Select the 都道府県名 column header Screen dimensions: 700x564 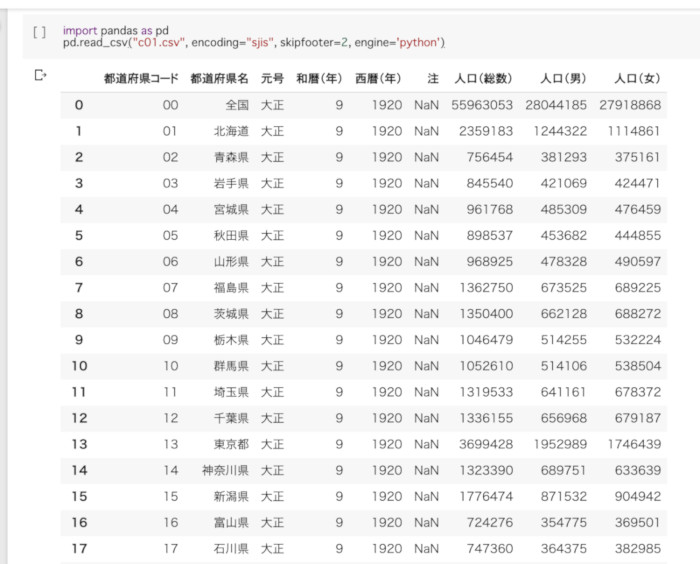pyautogui.click(x=219, y=79)
